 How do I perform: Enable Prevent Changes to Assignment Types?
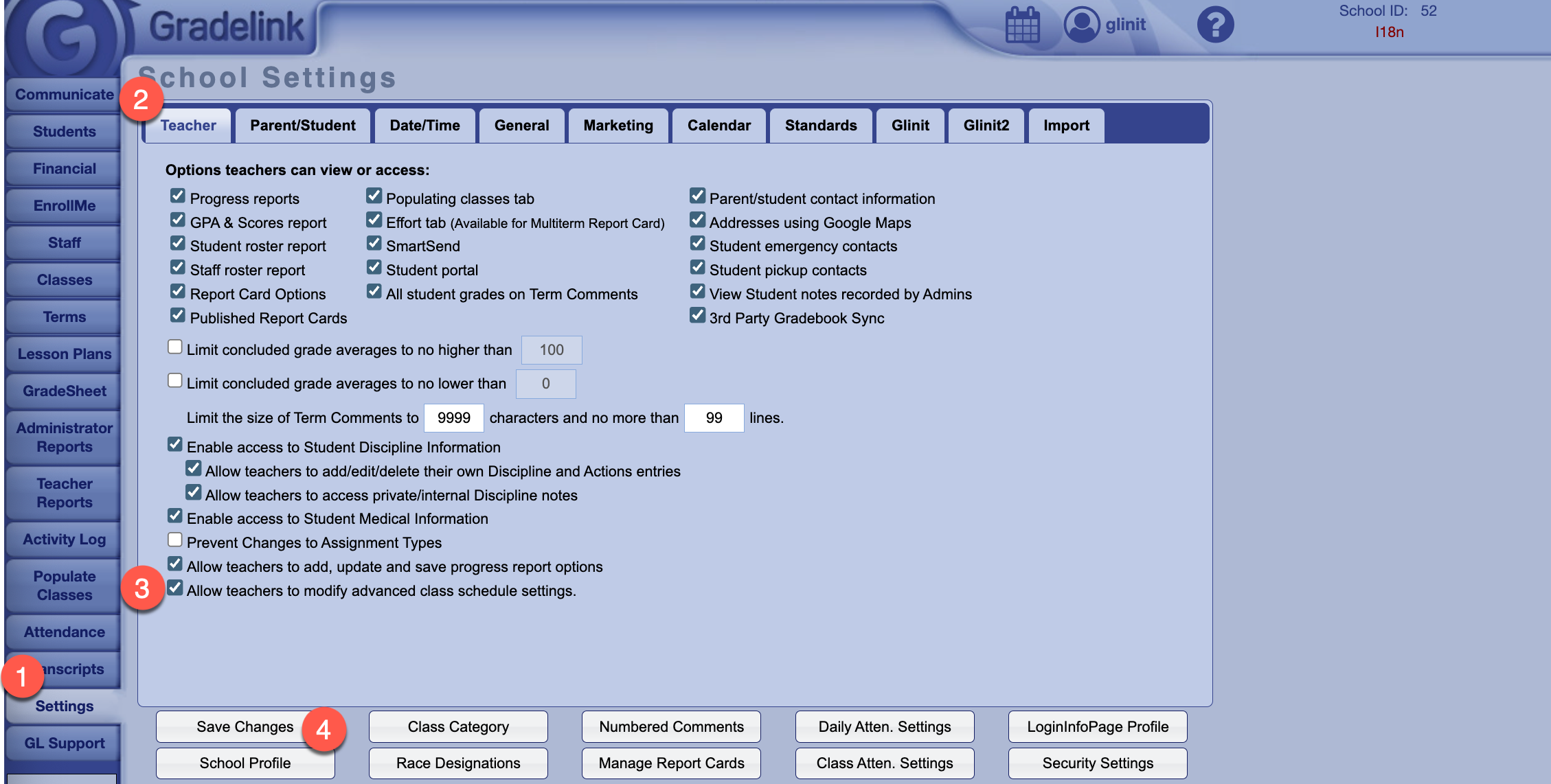pyautogui.click(x=174, y=540)
